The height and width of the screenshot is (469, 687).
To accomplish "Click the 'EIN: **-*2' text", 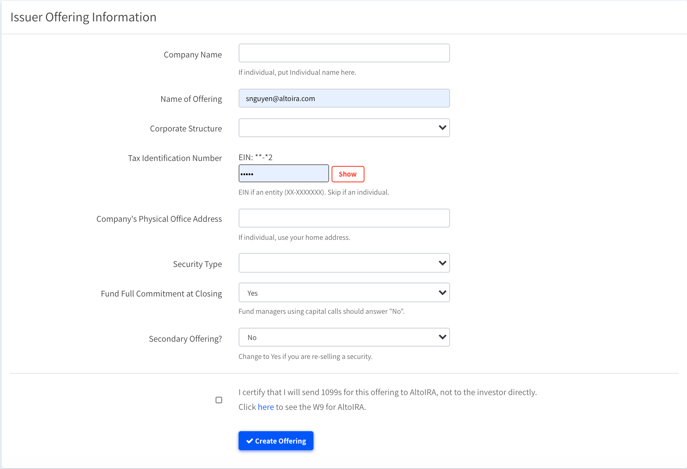I will click(255, 157).
